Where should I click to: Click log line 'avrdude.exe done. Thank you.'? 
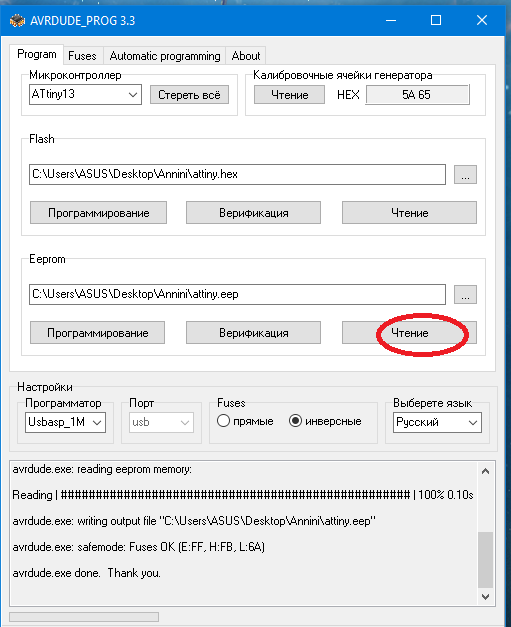coord(86,573)
